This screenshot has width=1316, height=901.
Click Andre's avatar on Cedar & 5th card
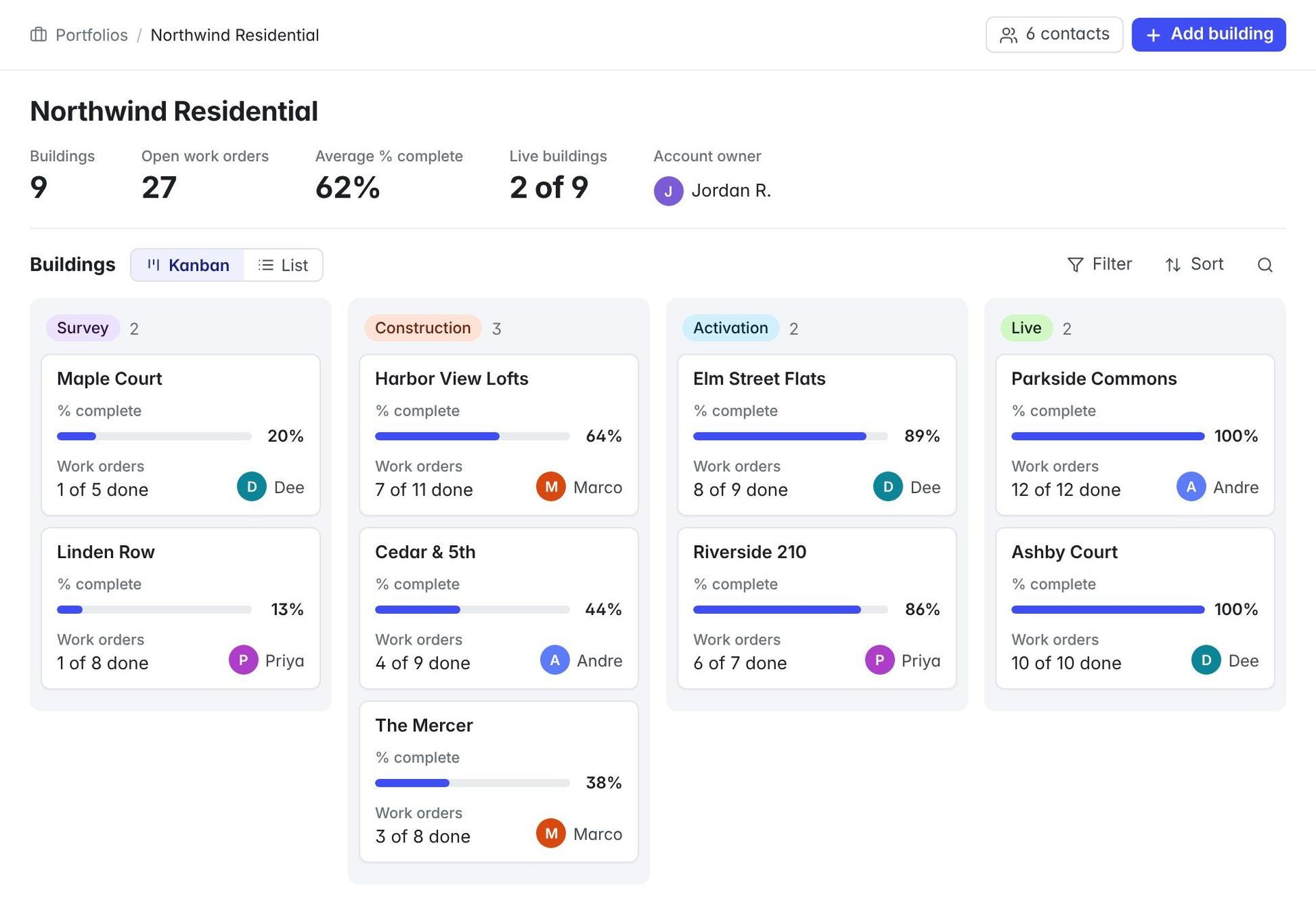tap(555, 660)
